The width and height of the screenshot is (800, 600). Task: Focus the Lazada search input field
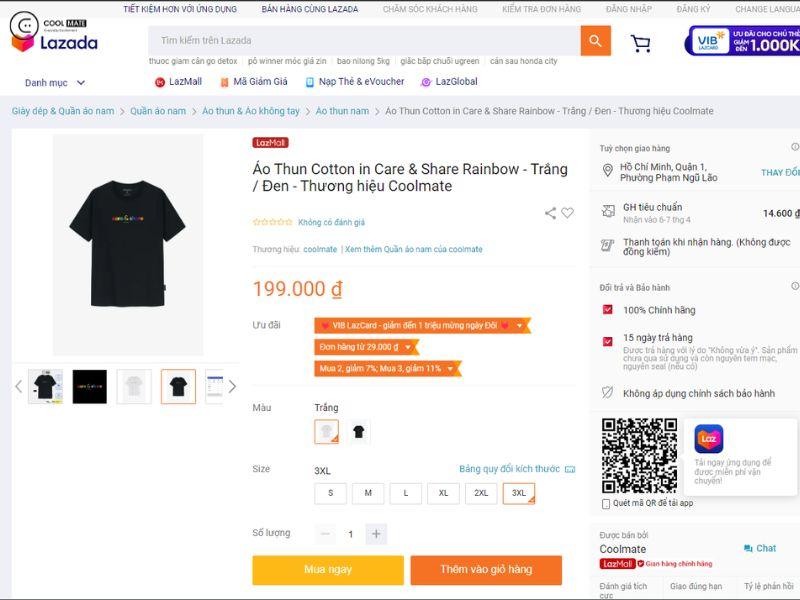pos(364,40)
